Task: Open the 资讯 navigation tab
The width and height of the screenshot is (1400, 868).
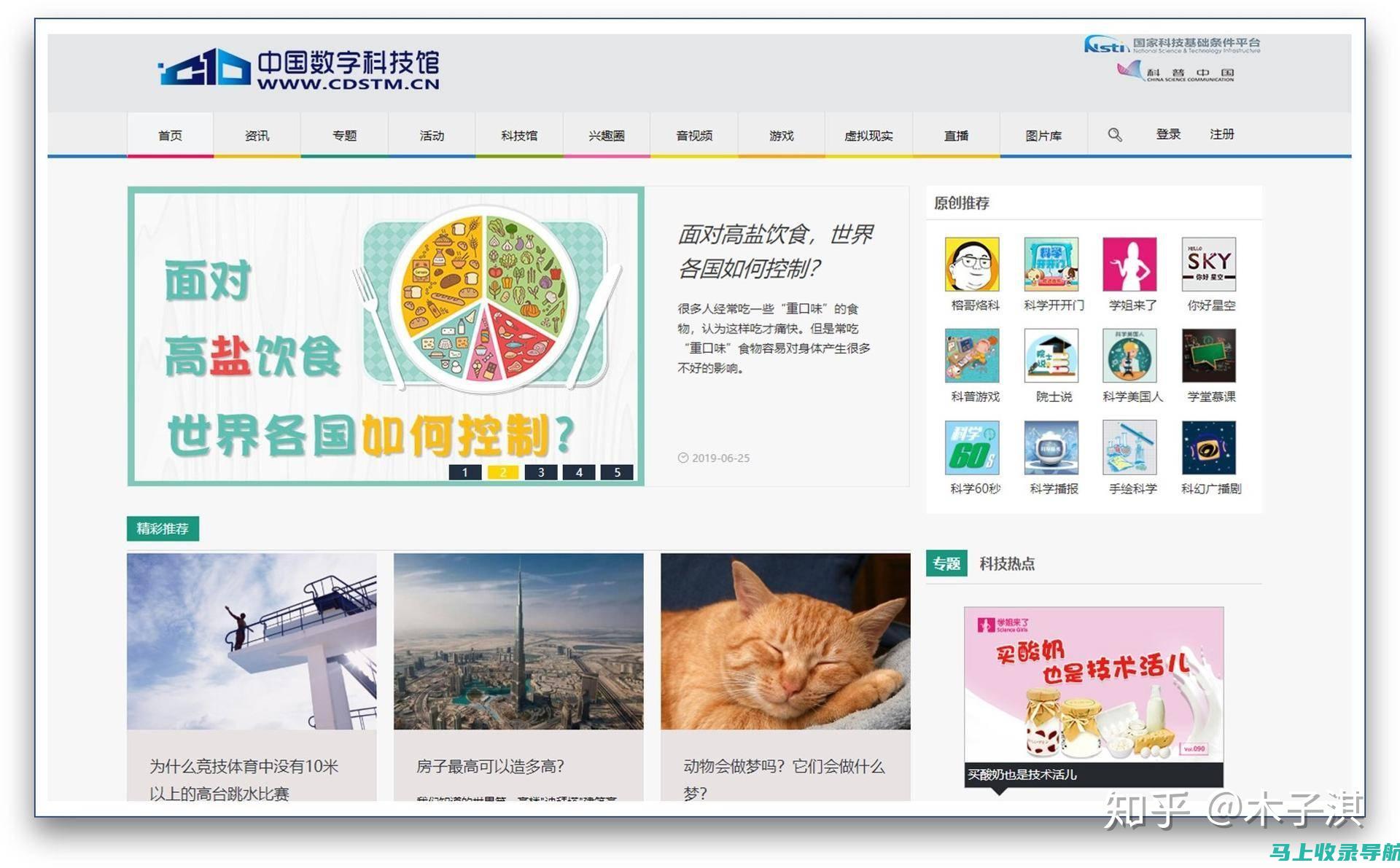Action: (257, 136)
